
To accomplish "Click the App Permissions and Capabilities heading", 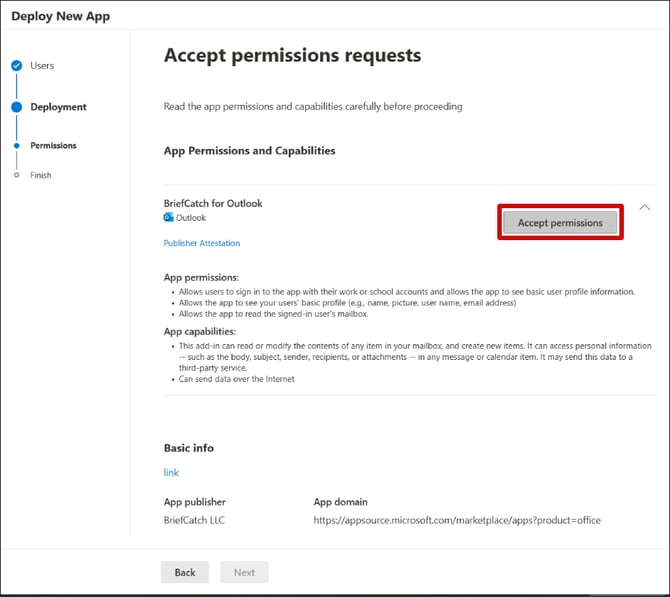I will click(x=250, y=151).
